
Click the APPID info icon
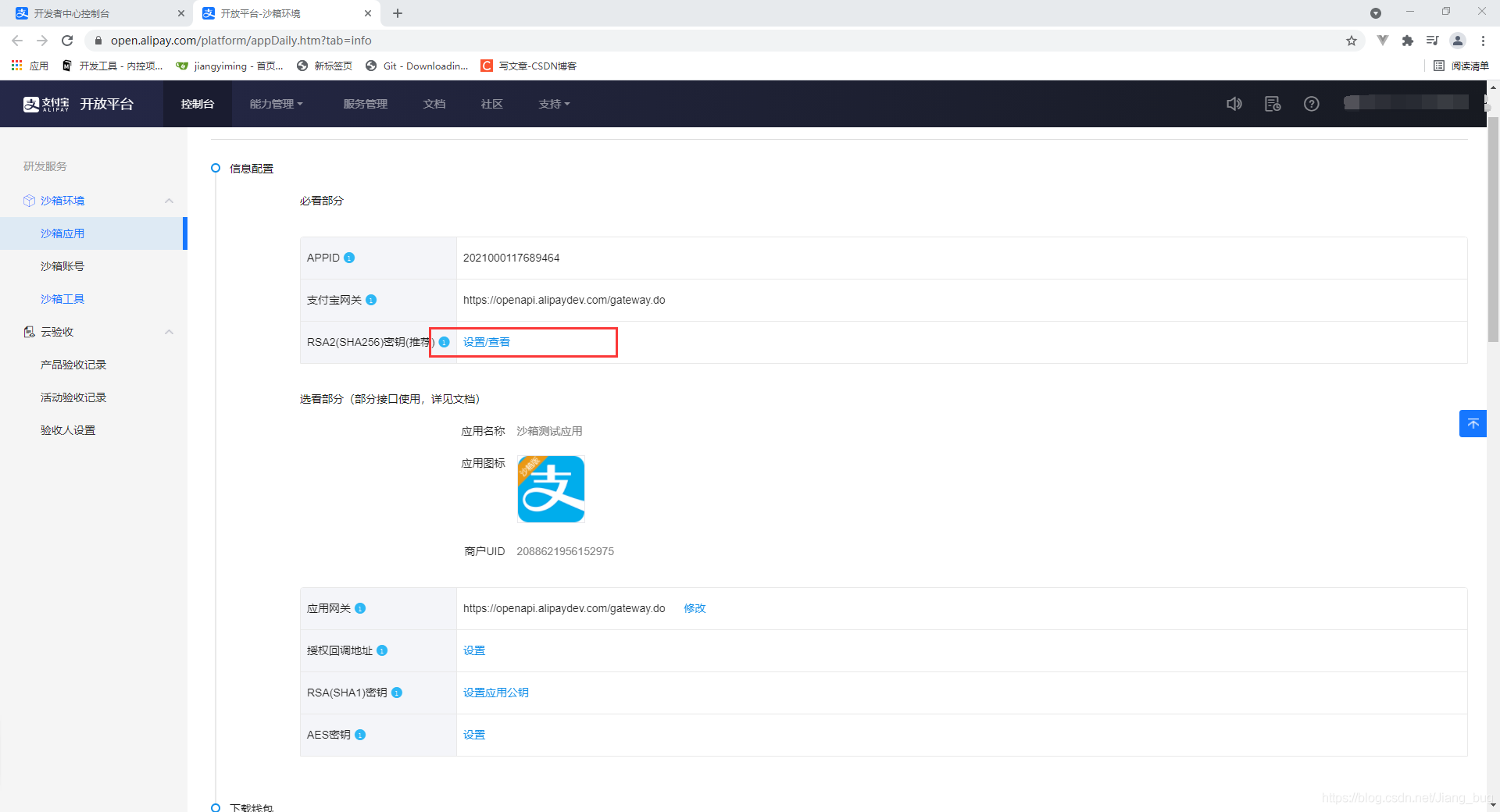click(349, 258)
